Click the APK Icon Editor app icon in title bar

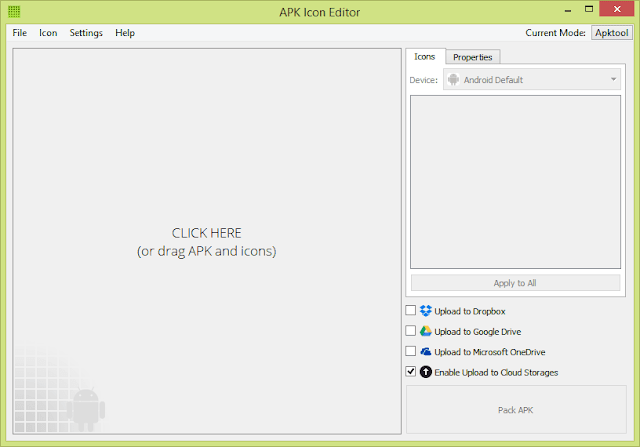pos(14,12)
